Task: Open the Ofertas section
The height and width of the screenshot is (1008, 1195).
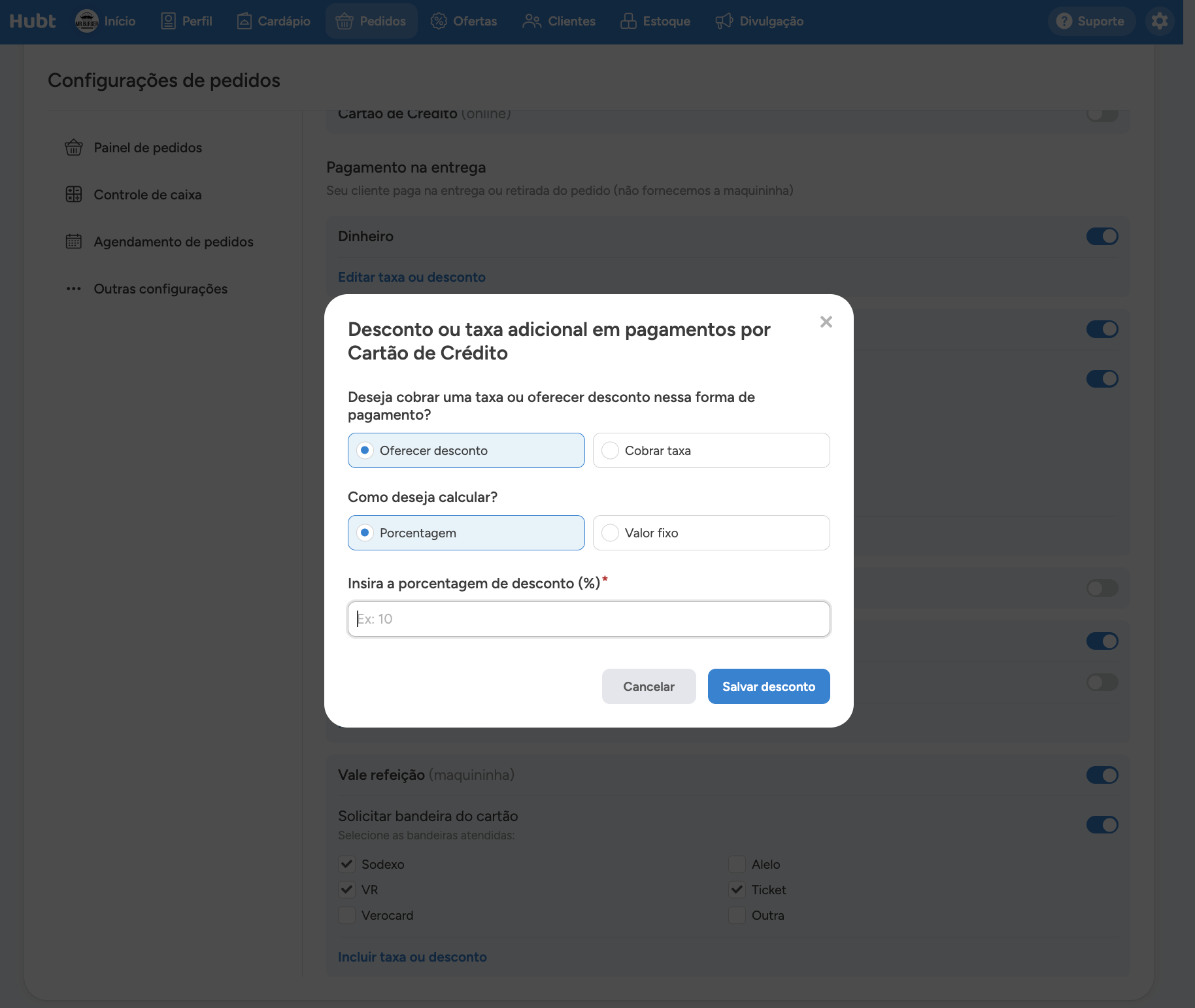Action: click(463, 21)
